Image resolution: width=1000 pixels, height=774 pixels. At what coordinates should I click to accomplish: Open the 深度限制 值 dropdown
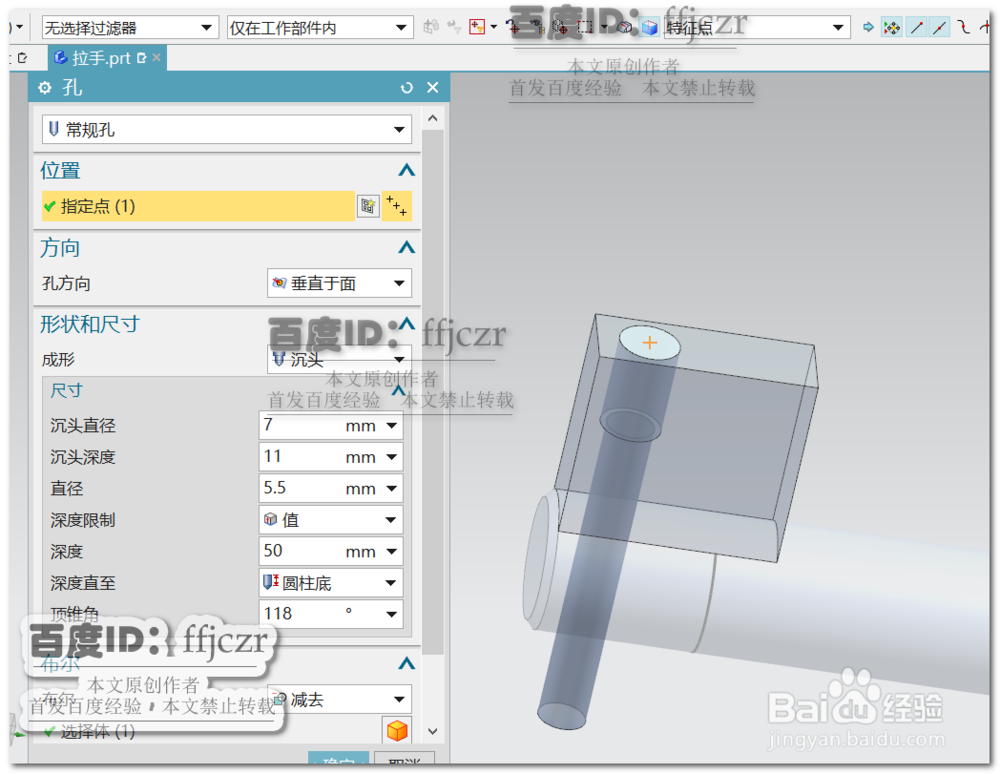(331, 520)
